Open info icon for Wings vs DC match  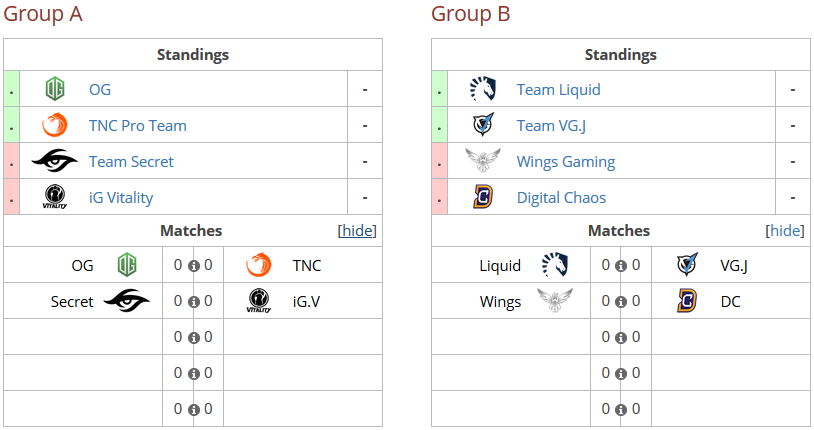pyautogui.click(x=621, y=302)
